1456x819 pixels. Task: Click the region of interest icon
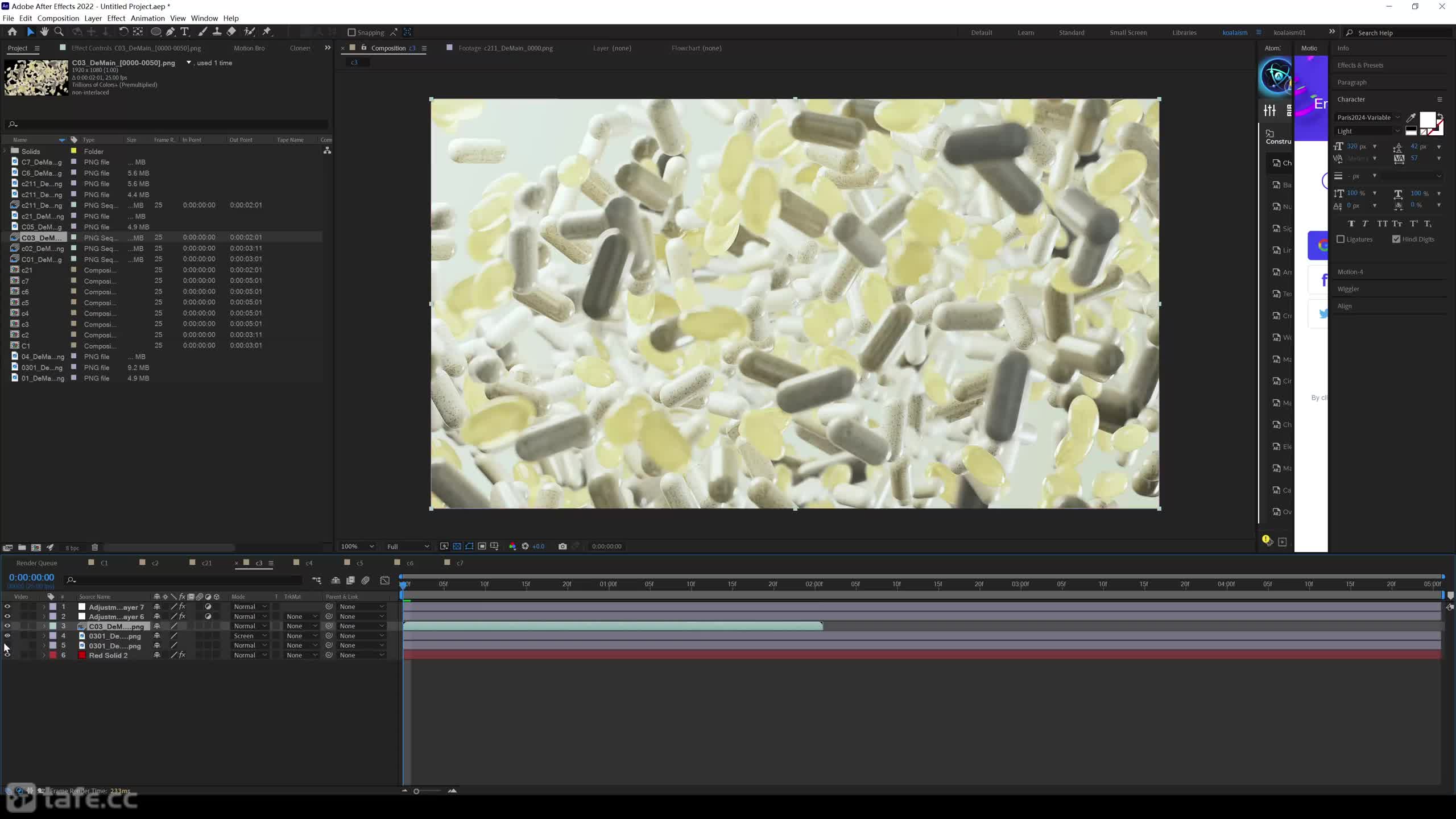pos(482,546)
